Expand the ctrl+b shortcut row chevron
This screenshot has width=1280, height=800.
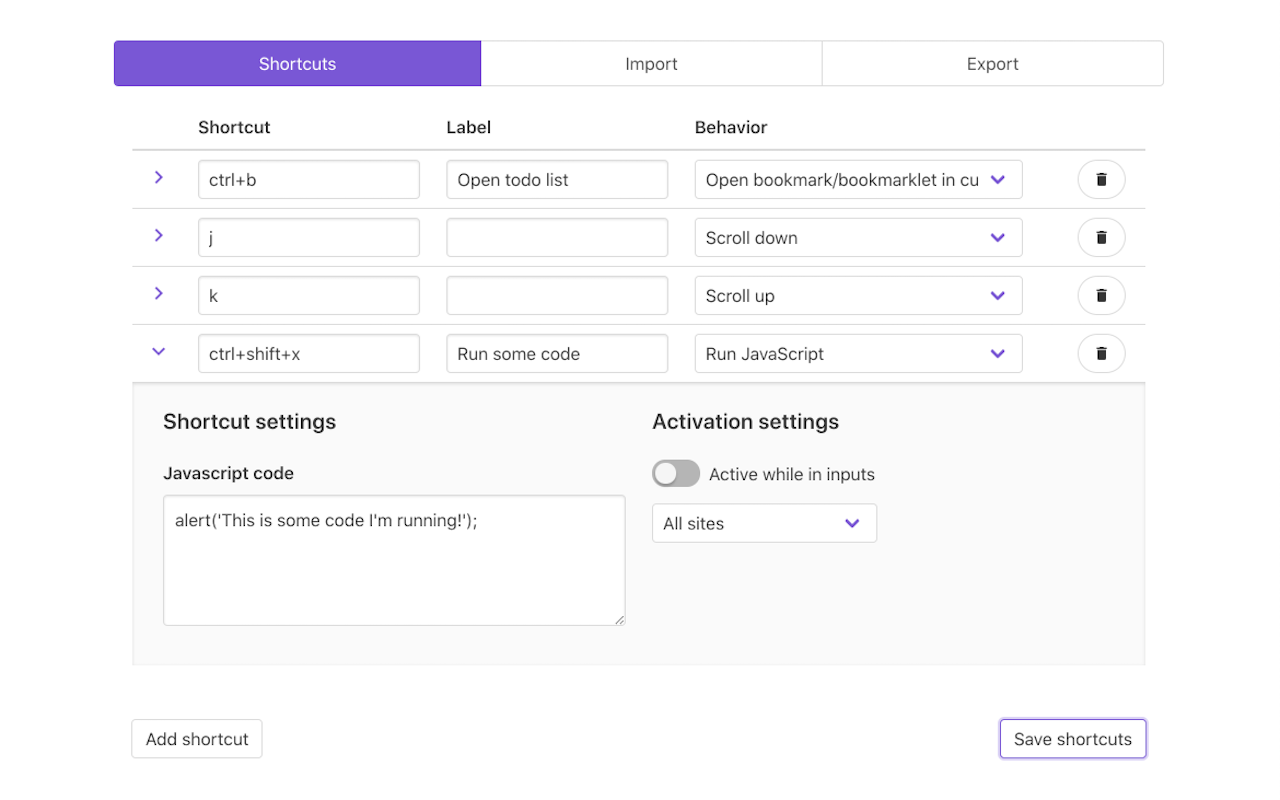pyautogui.click(x=159, y=177)
